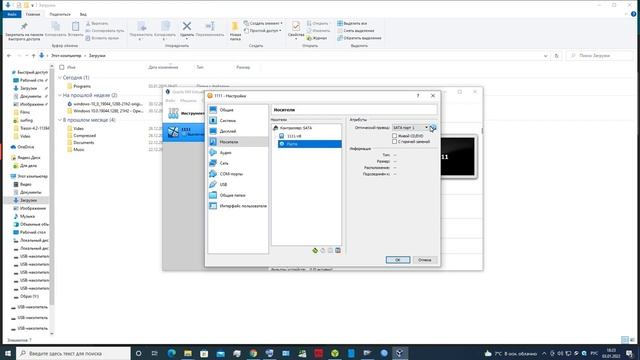Click the VM preview thumbnail in VirtualBox Manager
640x360 pixels.
458,157
